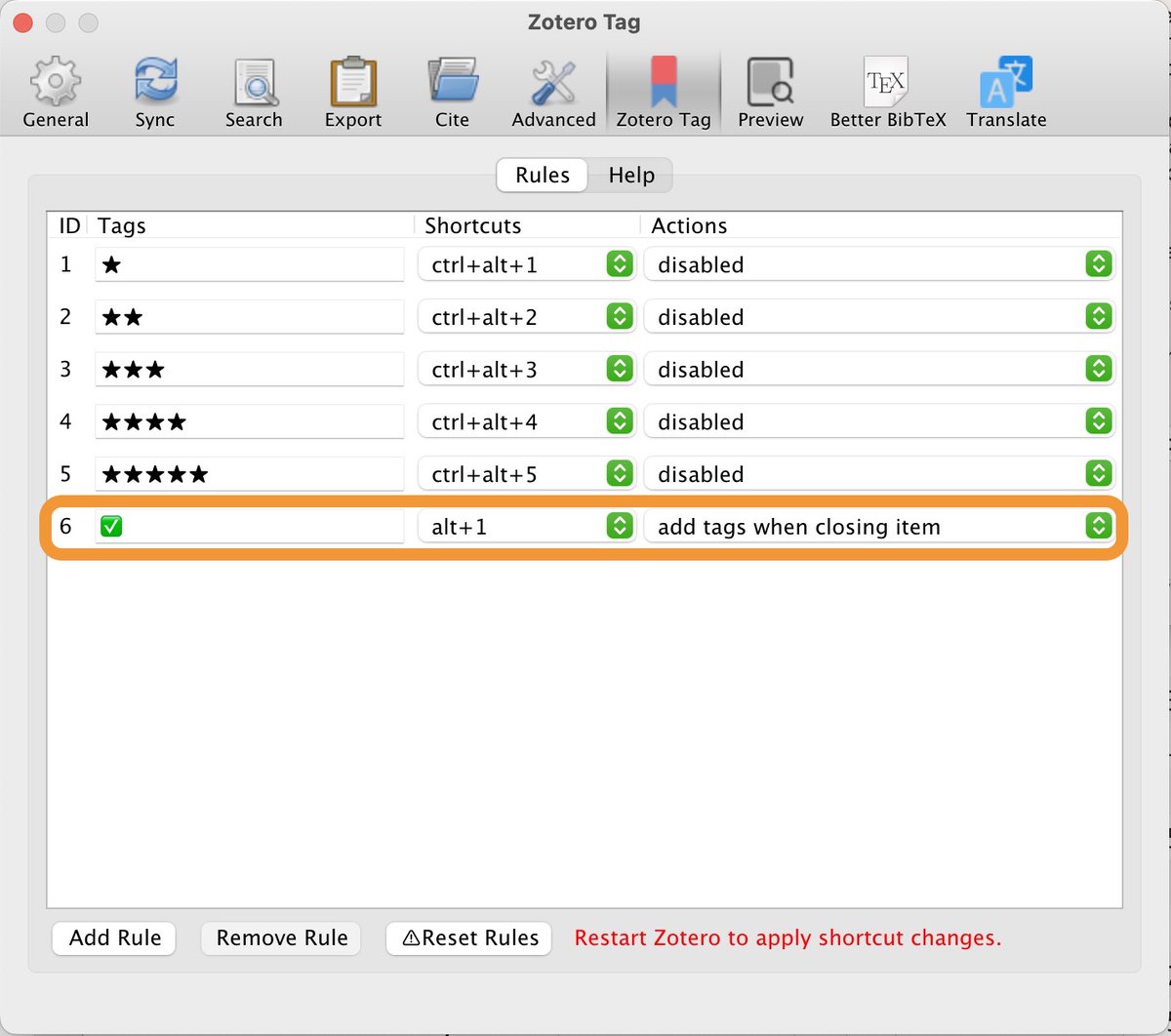
Task: Click the green checkmark tag field
Action: pyautogui.click(x=249, y=527)
